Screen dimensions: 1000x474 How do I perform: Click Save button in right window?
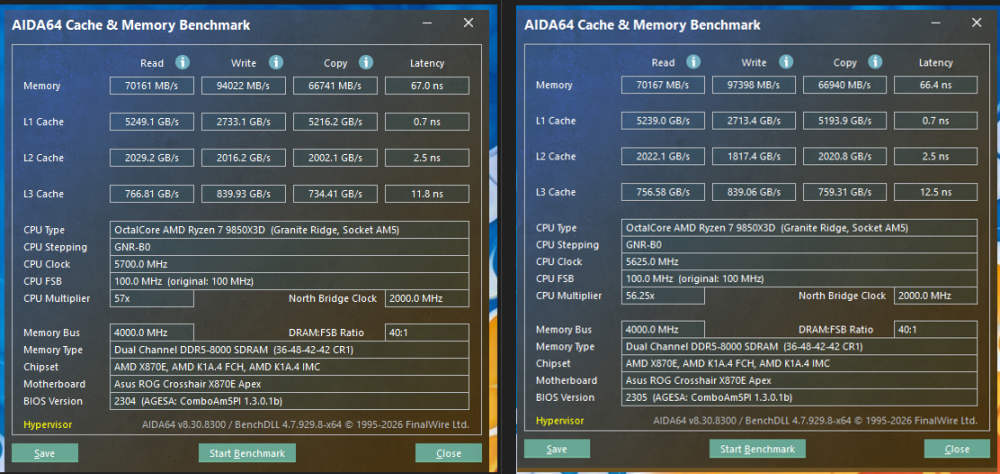(557, 448)
